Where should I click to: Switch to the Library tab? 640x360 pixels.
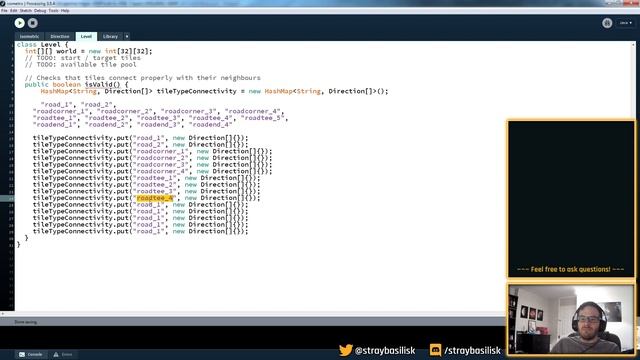pos(110,36)
